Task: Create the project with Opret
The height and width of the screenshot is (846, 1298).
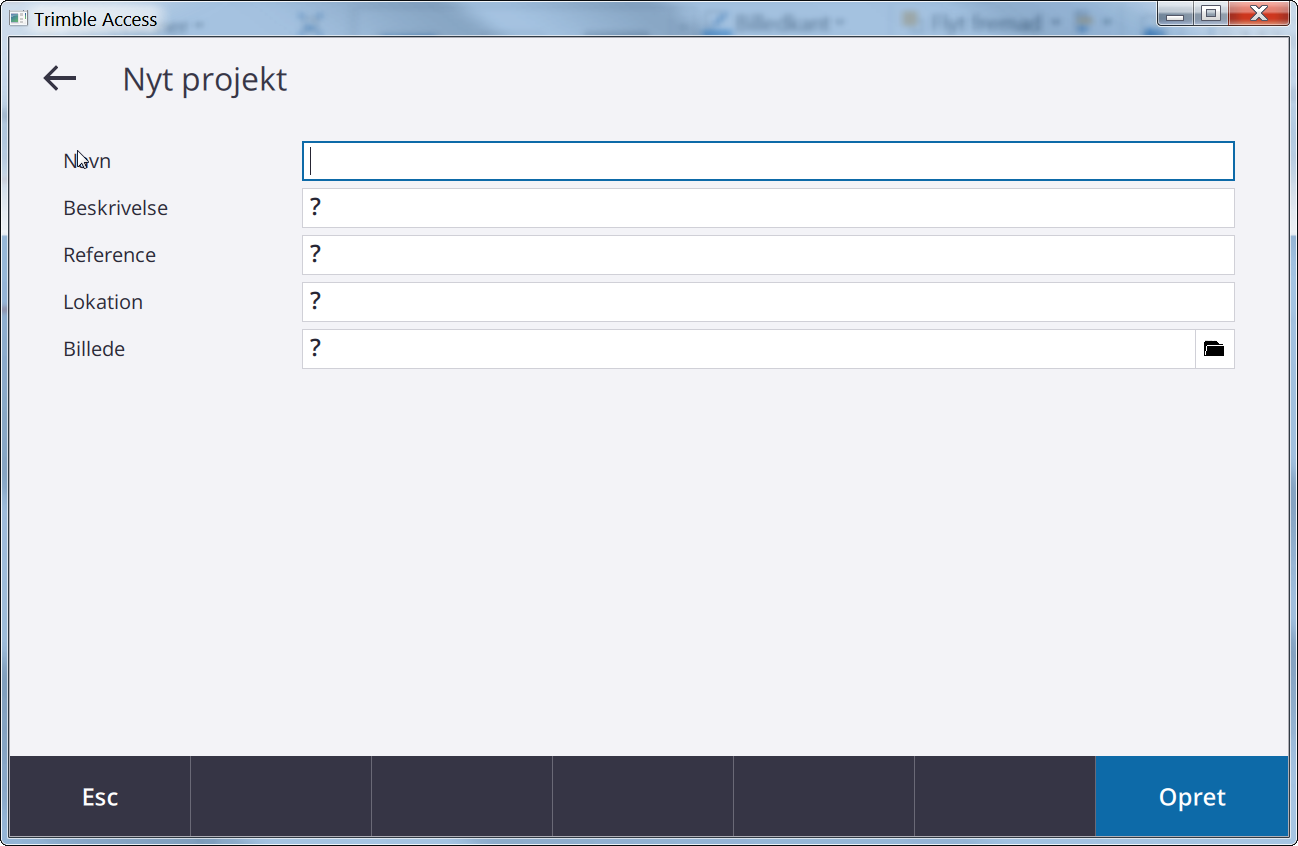Action: [x=1192, y=796]
